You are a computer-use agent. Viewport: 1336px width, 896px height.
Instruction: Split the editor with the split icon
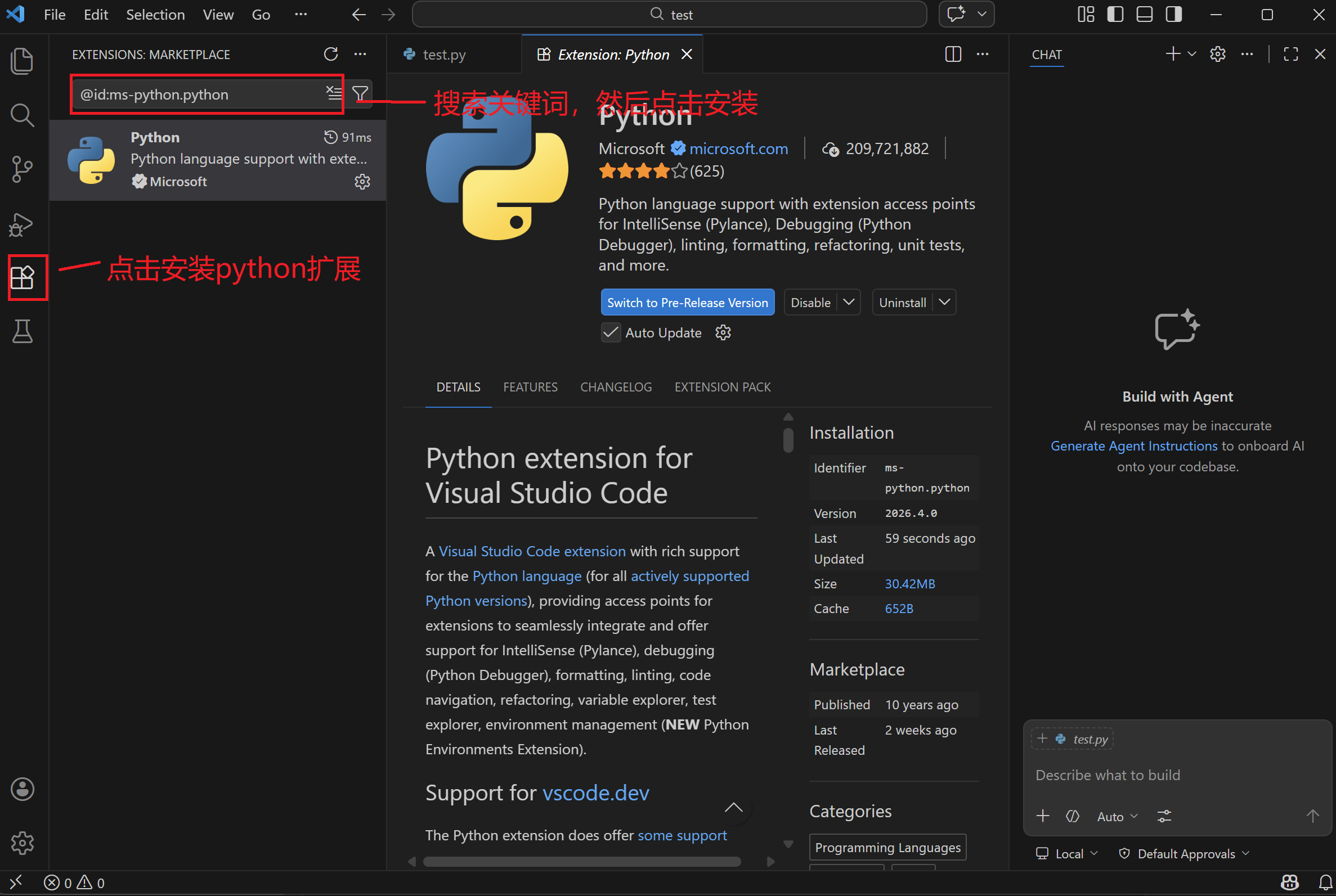pyautogui.click(x=952, y=55)
